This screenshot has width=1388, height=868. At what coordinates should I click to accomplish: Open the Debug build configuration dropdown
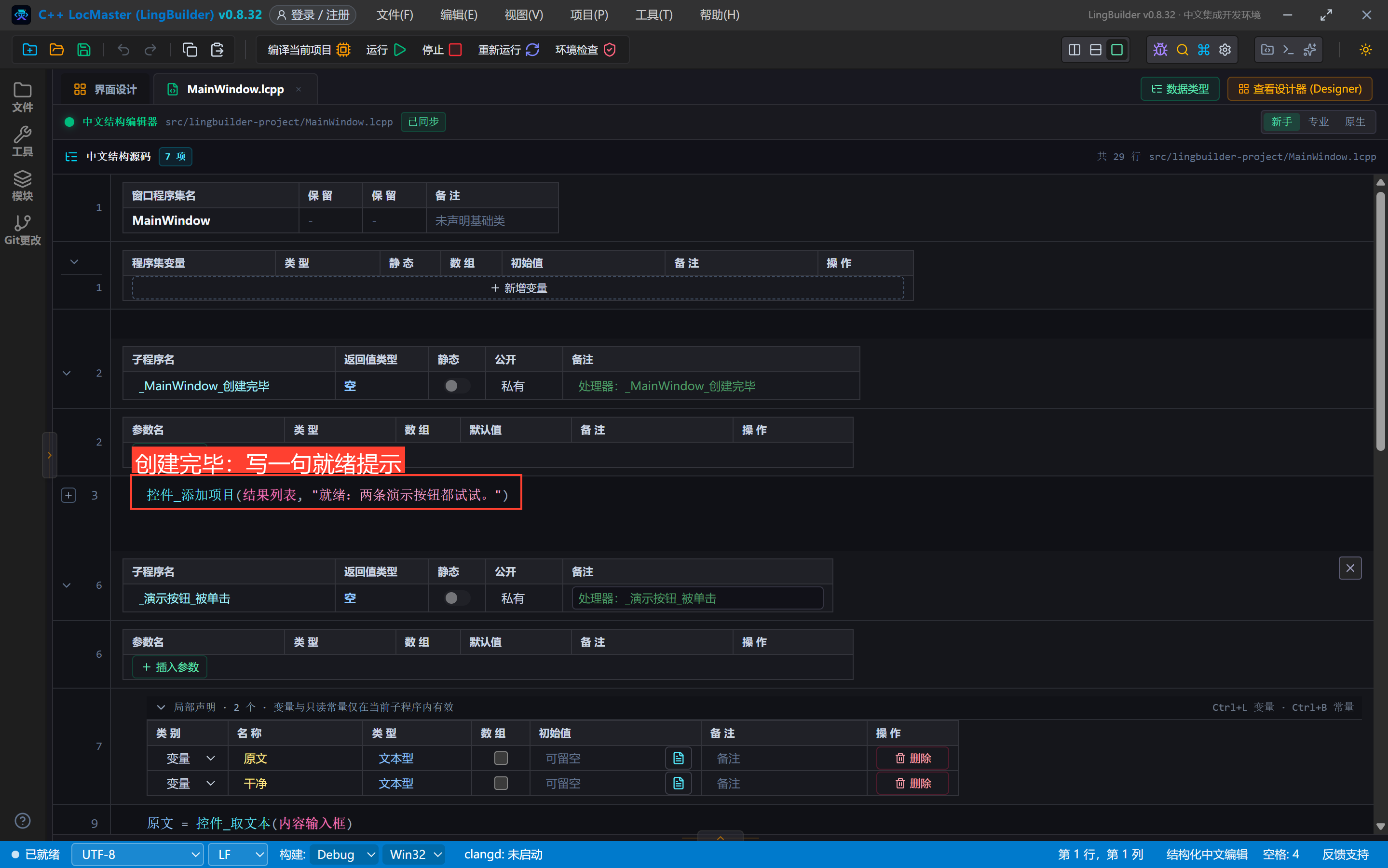click(x=344, y=854)
